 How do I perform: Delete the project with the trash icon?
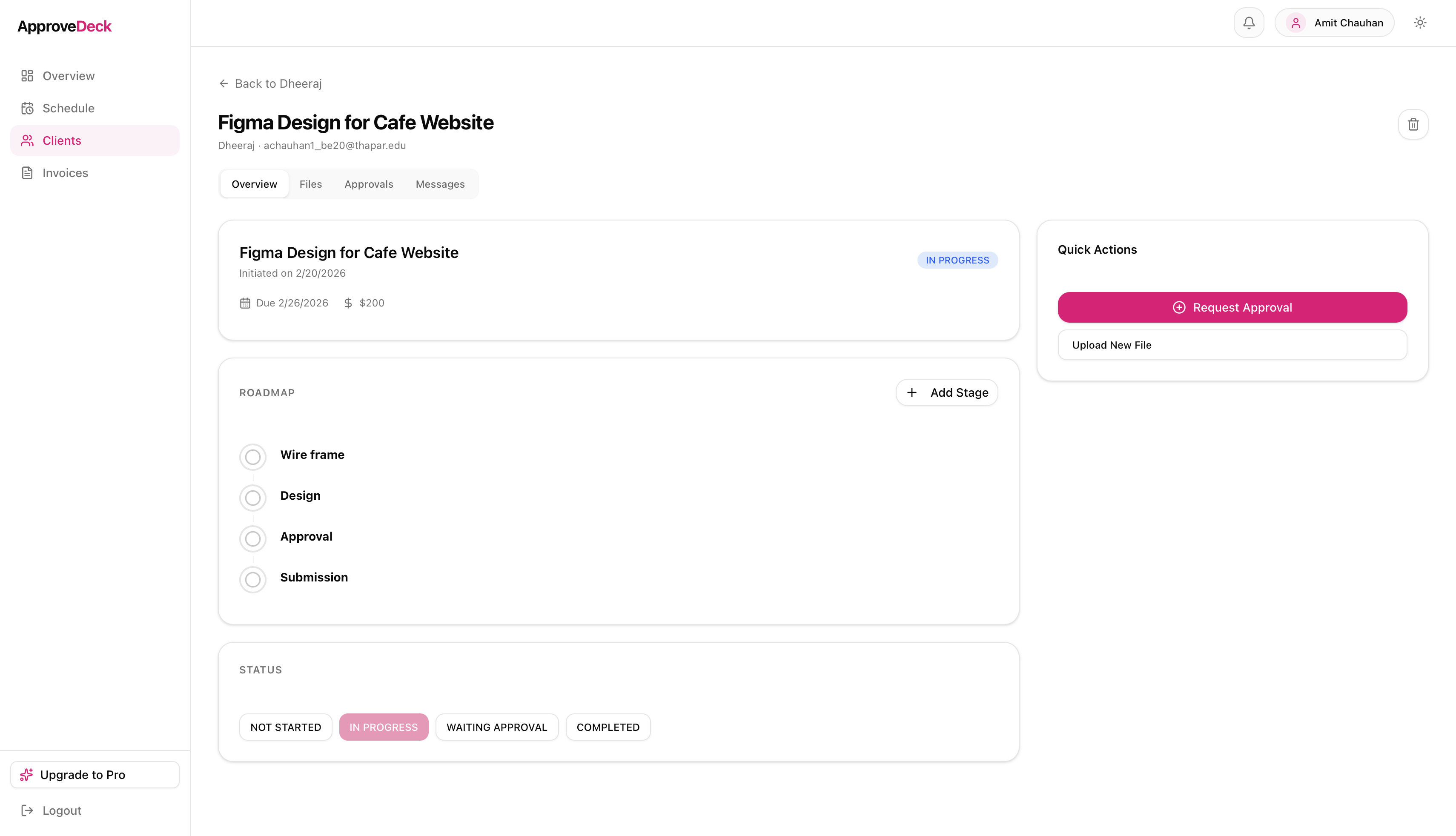point(1413,124)
